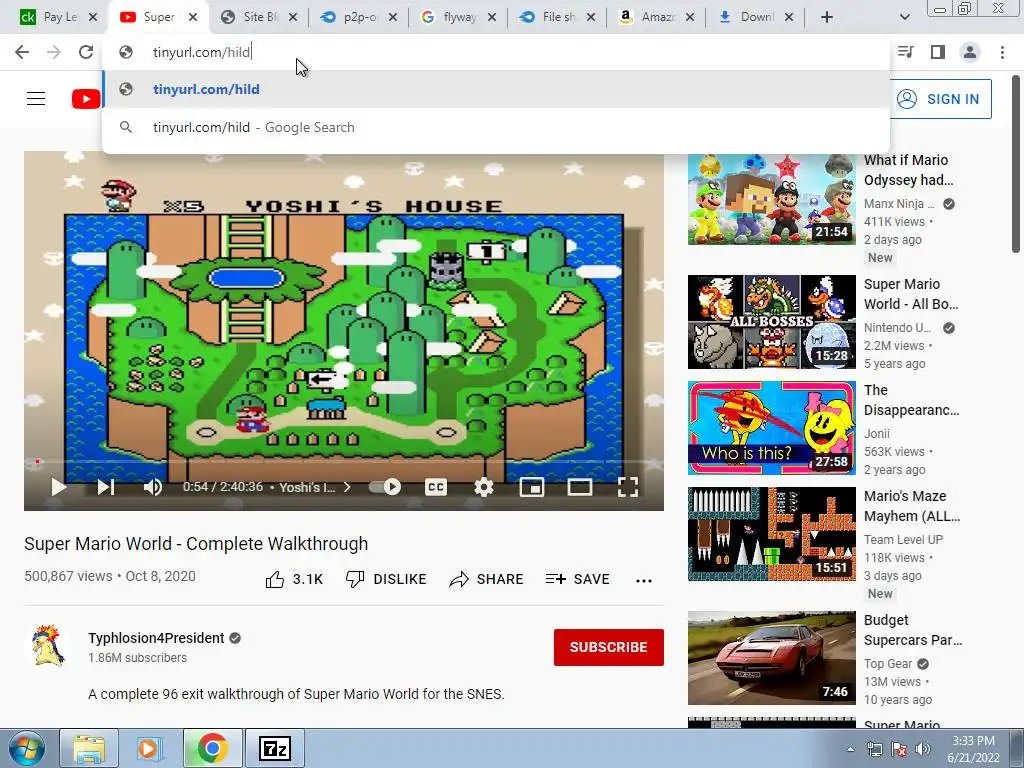1024x768 pixels.
Task: Select tinyurl.com/hild URL suggestion
Action: click(496, 89)
